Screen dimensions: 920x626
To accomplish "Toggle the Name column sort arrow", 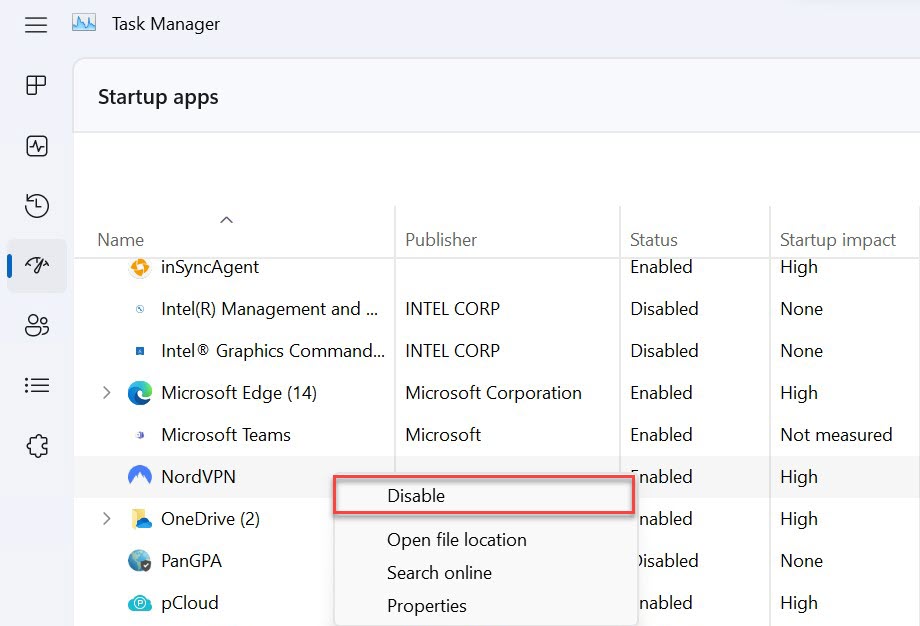I will 226,220.
